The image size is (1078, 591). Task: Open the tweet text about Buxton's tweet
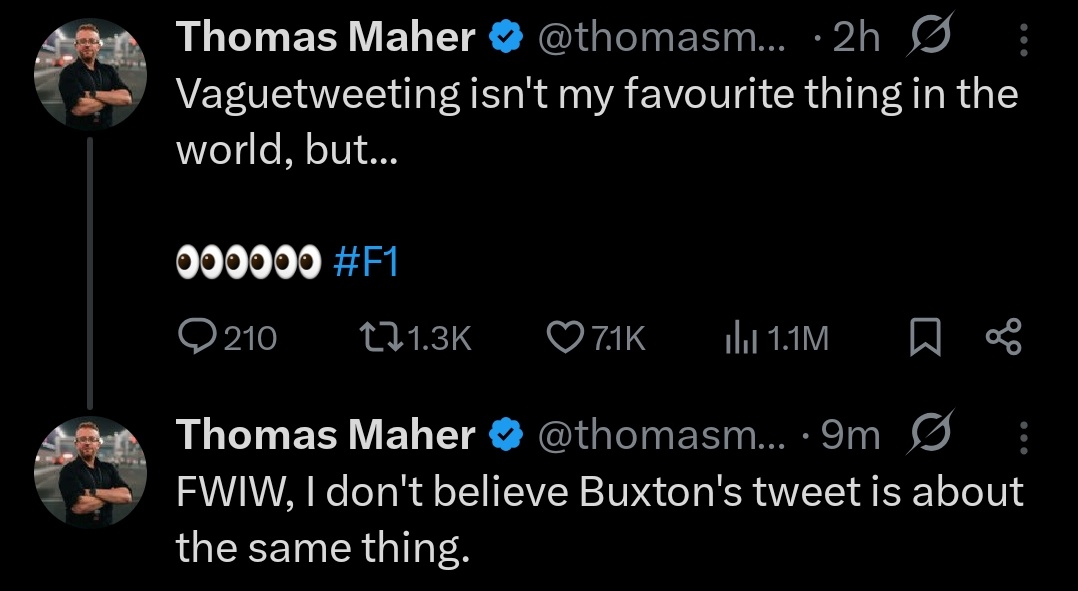tap(600, 520)
